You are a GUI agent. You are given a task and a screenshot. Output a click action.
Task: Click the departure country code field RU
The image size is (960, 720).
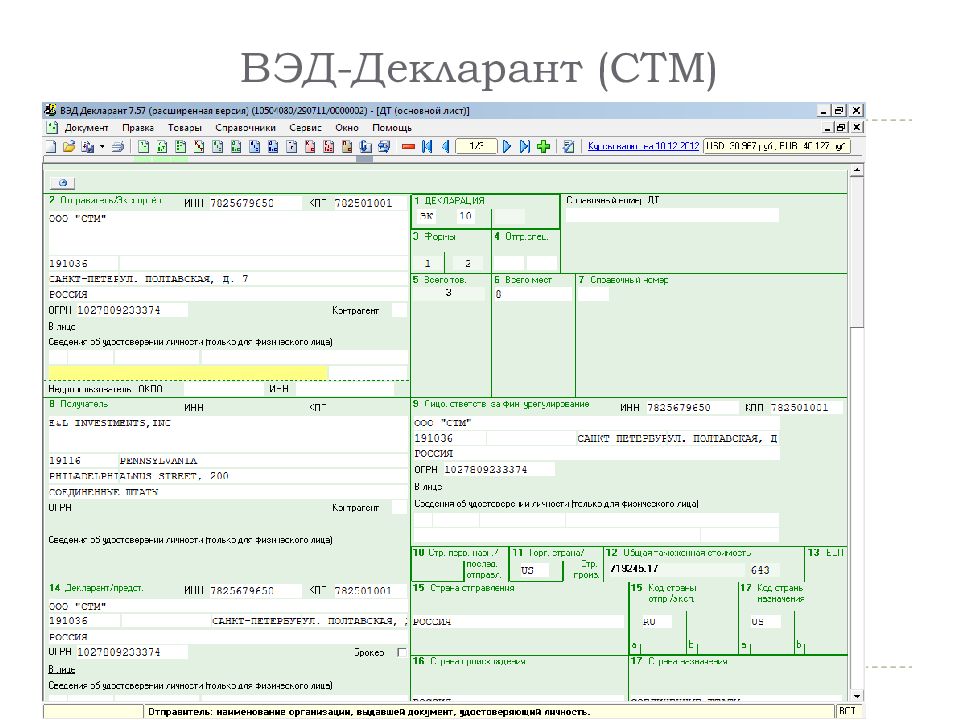657,621
